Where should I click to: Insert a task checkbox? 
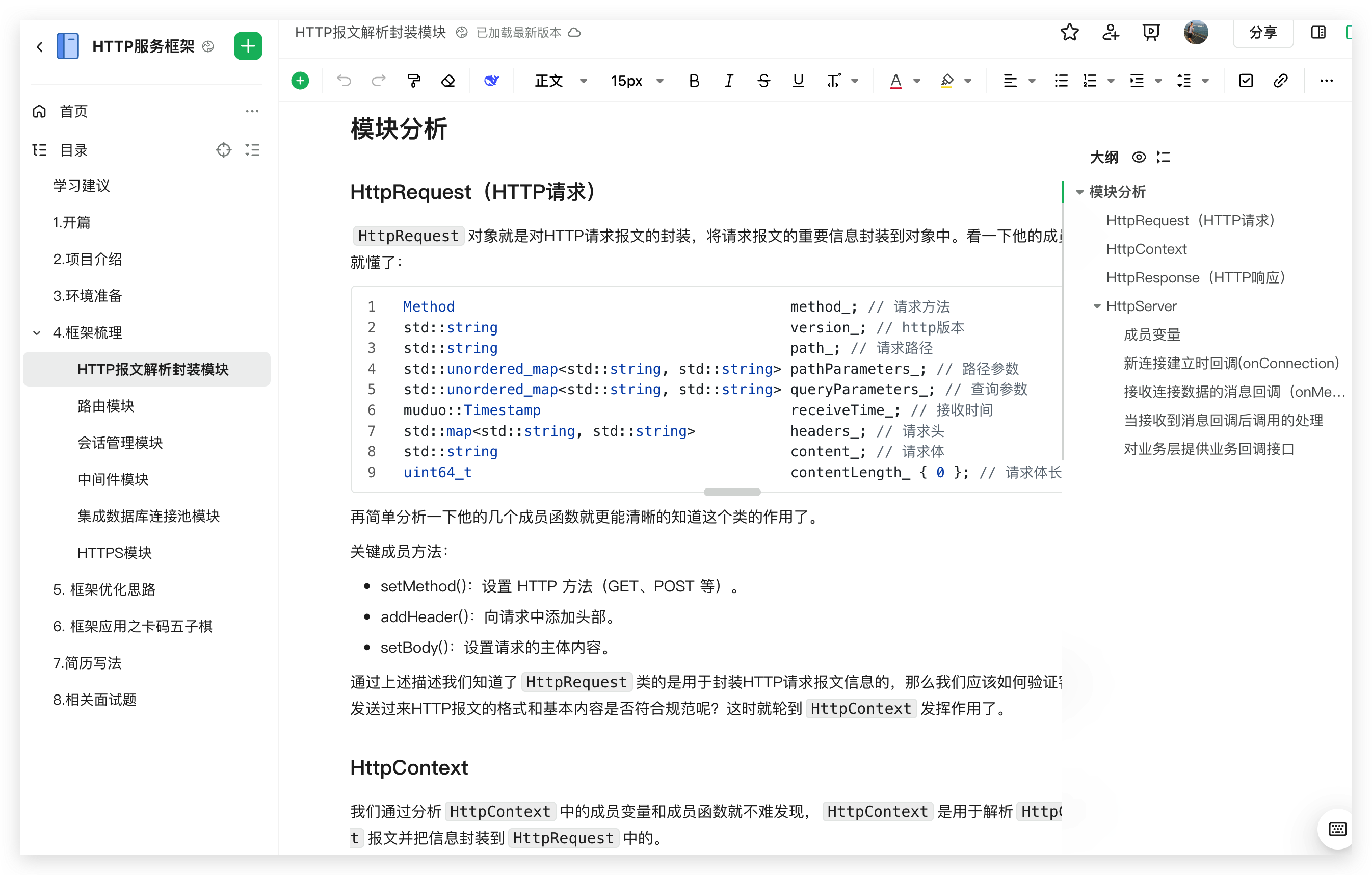pos(1246,81)
